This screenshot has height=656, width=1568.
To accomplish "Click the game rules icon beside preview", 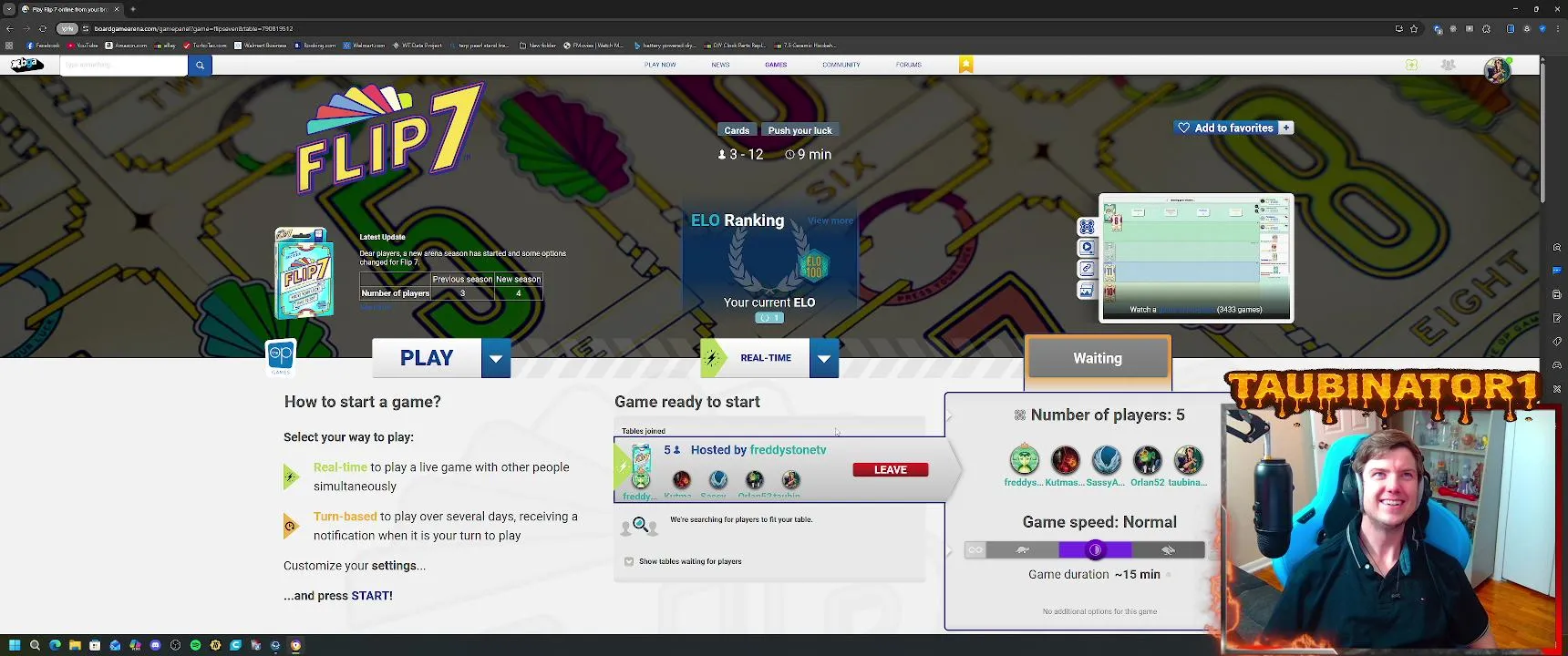I will [x=1087, y=226].
